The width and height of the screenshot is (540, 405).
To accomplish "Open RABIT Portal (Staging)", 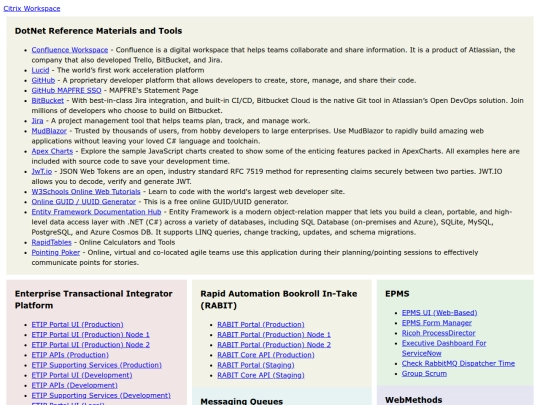I will (x=256, y=365).
